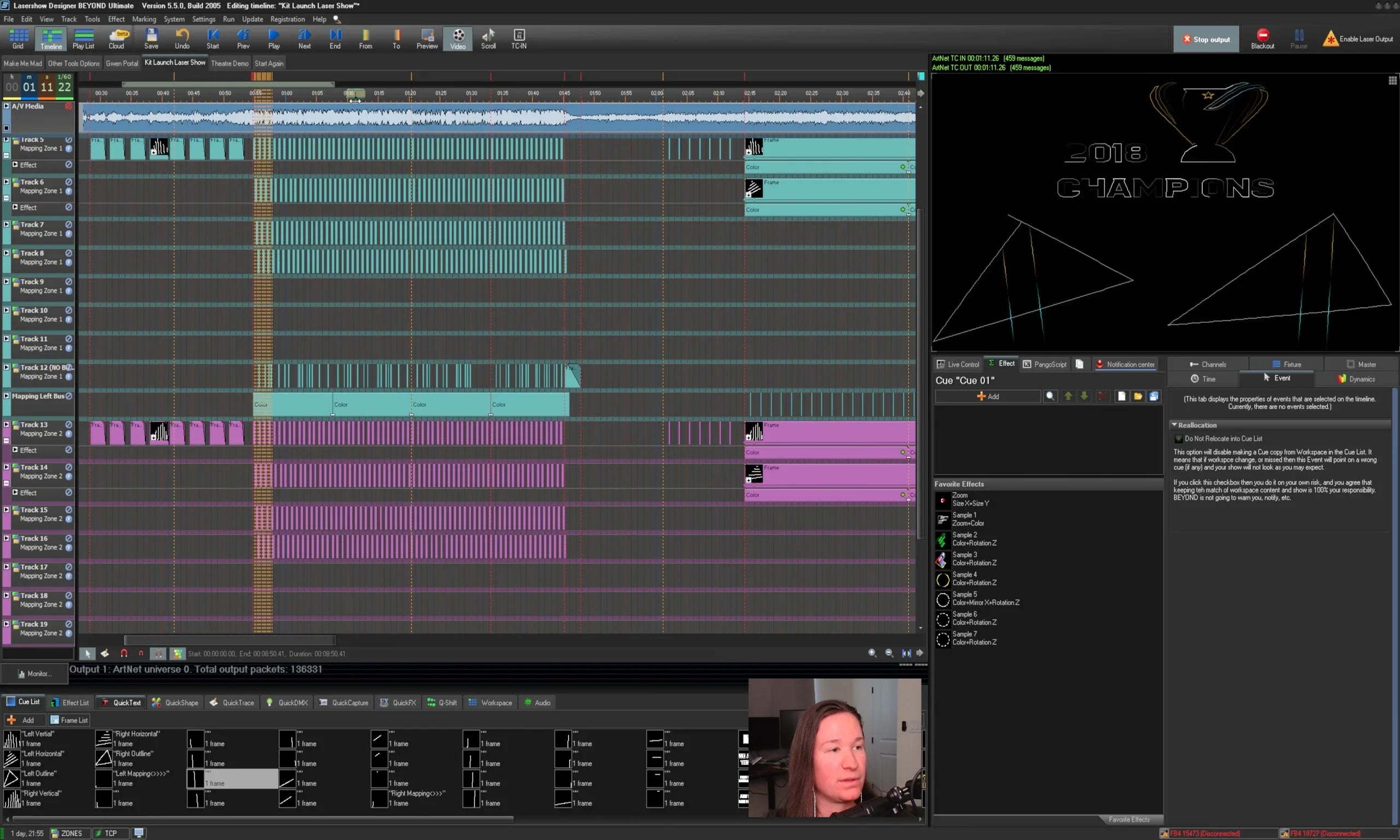Toggle Enable Laser Output
This screenshot has width=1400, height=840.
(x=1357, y=38)
